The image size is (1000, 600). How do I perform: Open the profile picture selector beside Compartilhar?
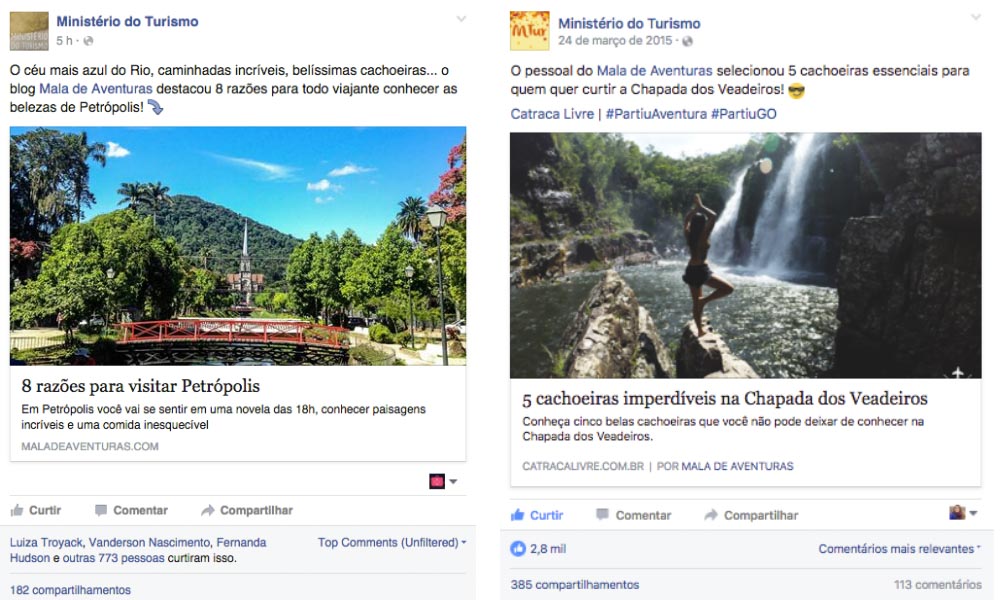click(963, 513)
